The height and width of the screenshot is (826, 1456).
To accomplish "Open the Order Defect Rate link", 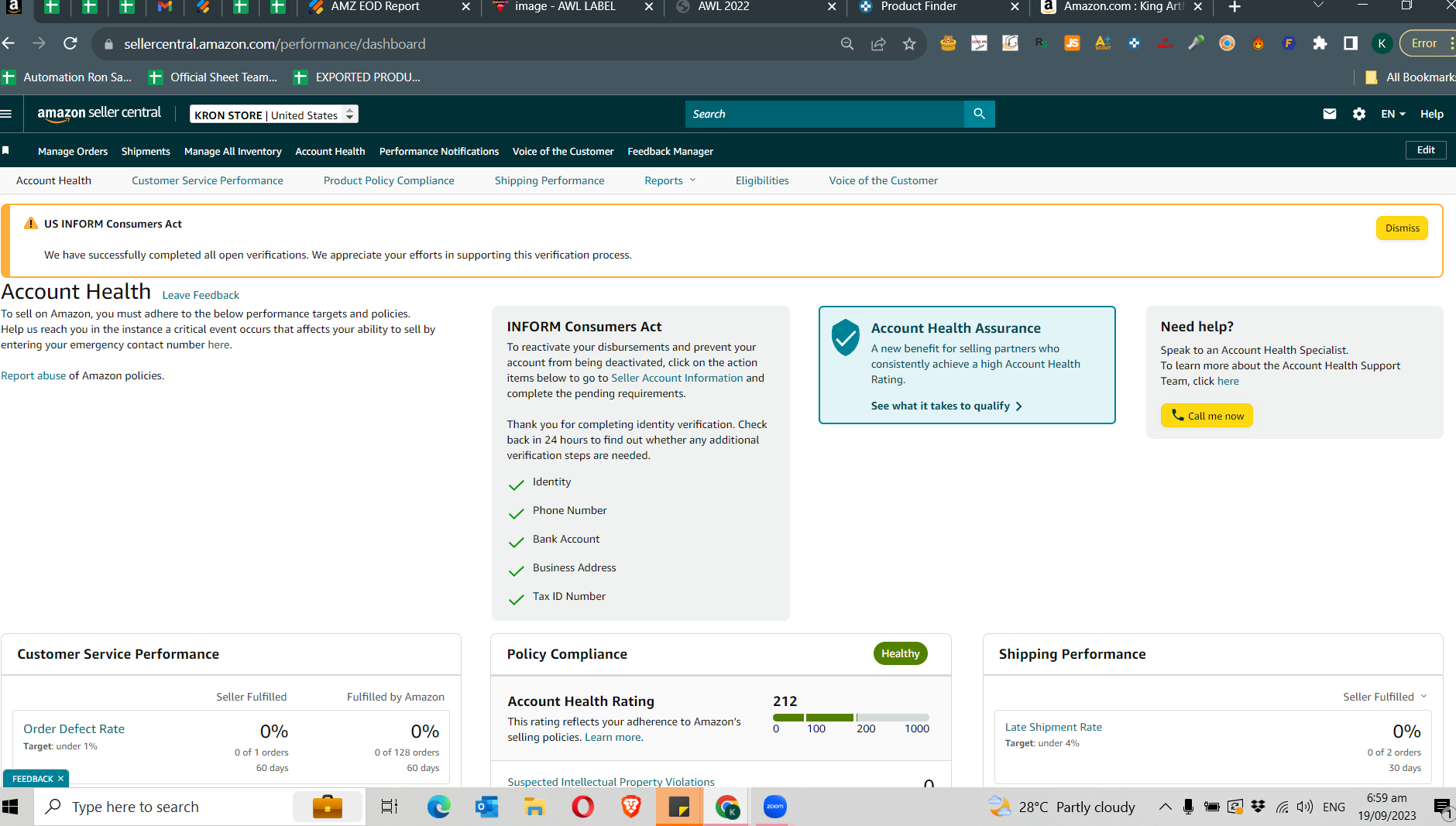I will 74,728.
